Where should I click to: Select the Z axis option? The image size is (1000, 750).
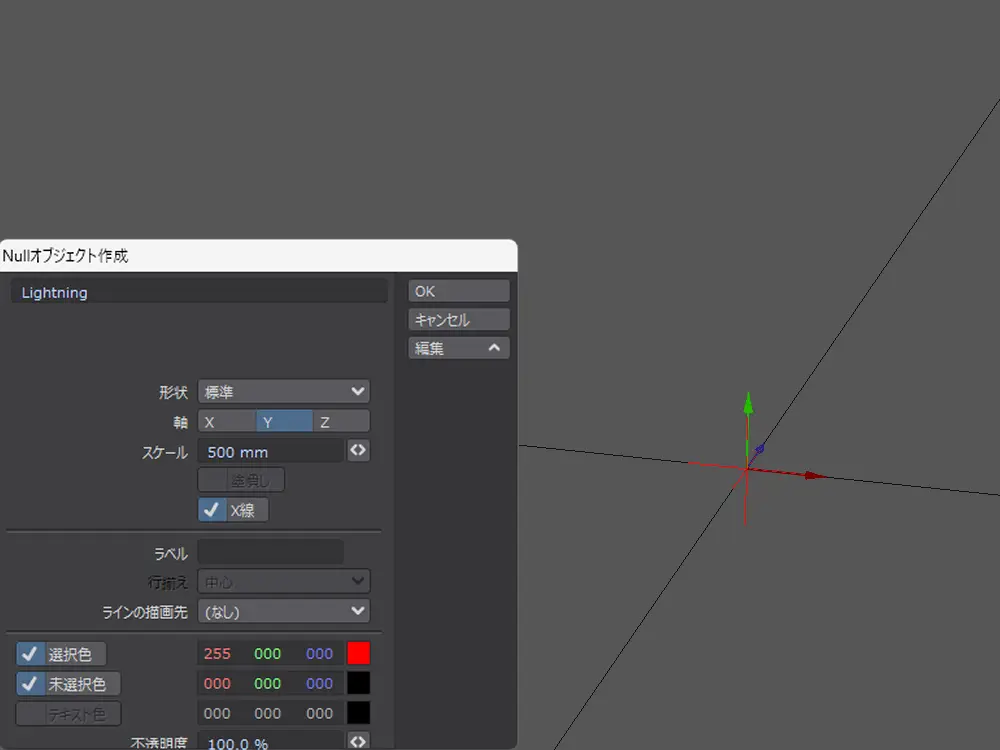(341, 422)
